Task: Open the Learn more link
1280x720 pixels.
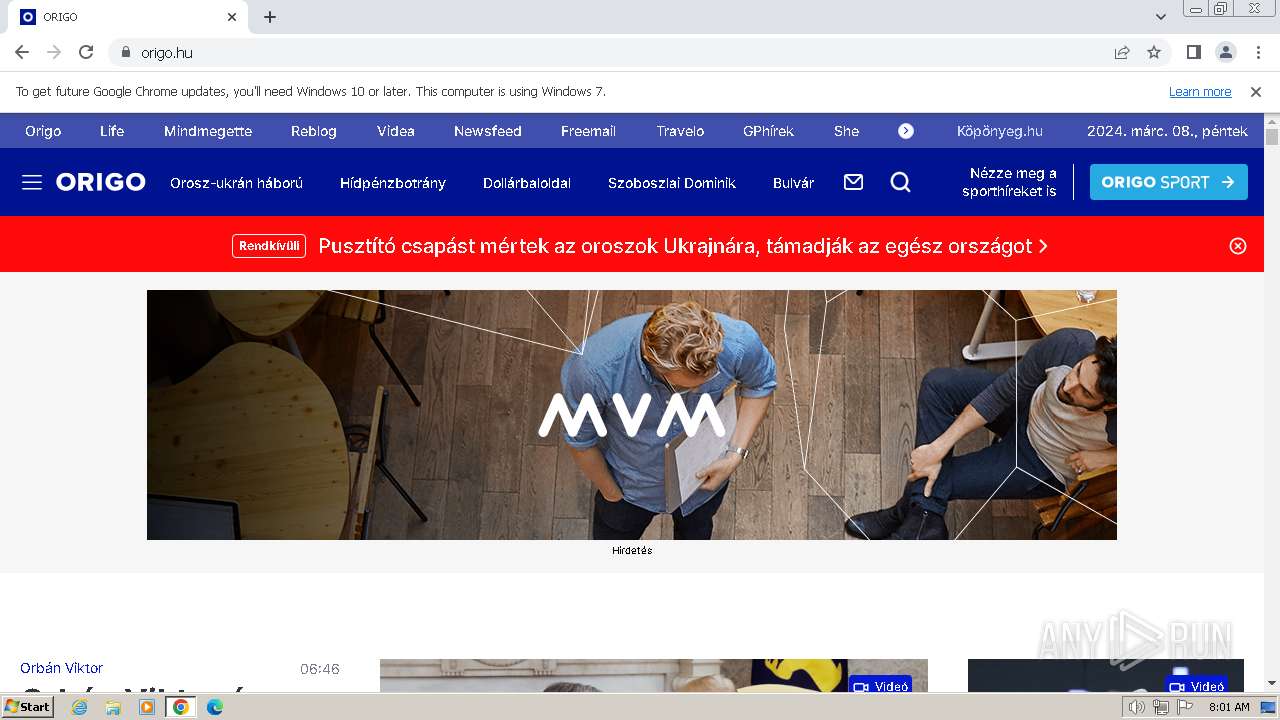Action: [x=1200, y=91]
